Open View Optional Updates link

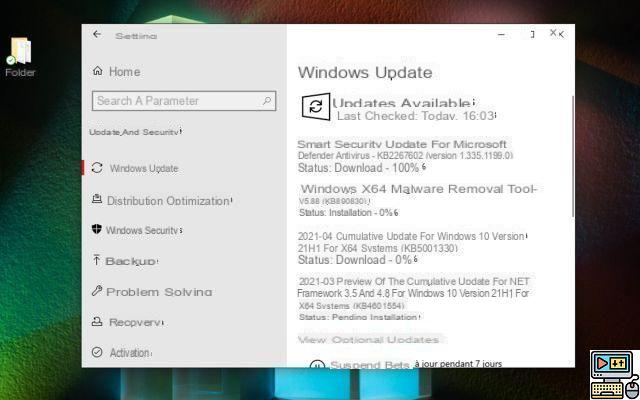click(369, 340)
